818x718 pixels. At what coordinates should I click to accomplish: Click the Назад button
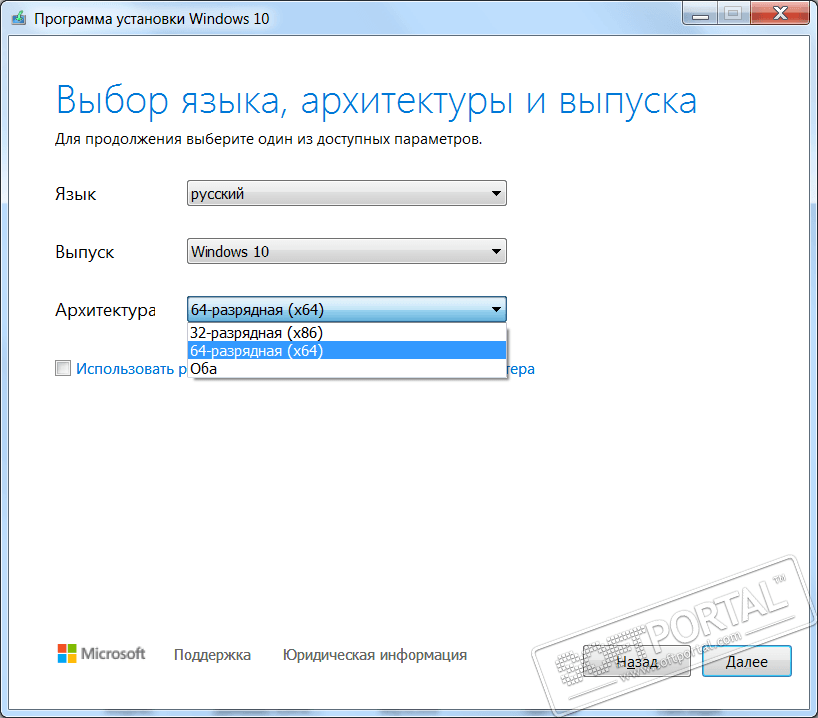tap(636, 661)
